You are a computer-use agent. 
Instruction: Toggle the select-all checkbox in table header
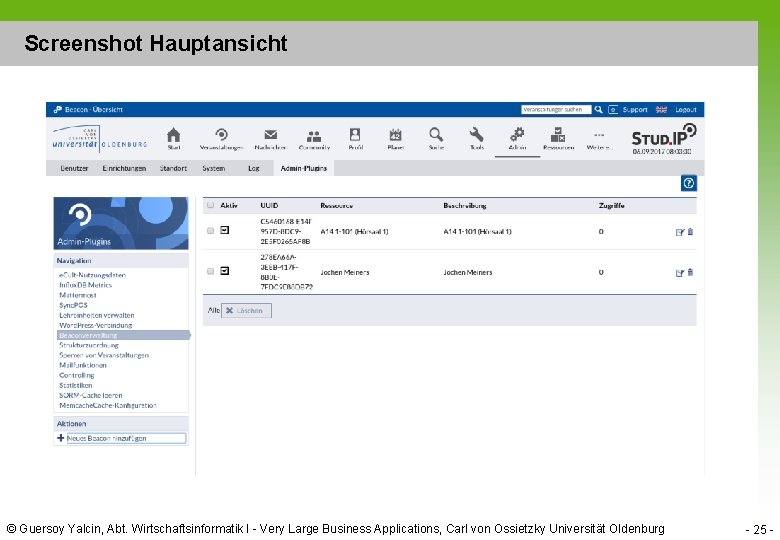click(x=210, y=205)
